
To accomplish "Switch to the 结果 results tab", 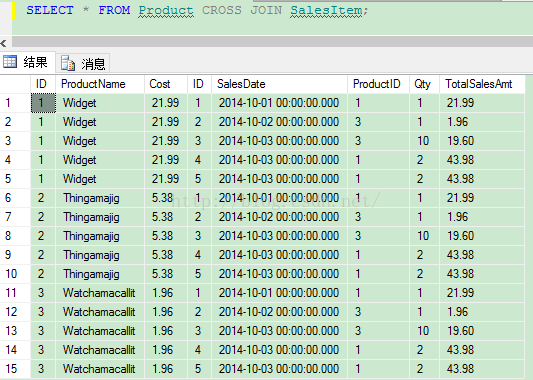I will coord(28,63).
